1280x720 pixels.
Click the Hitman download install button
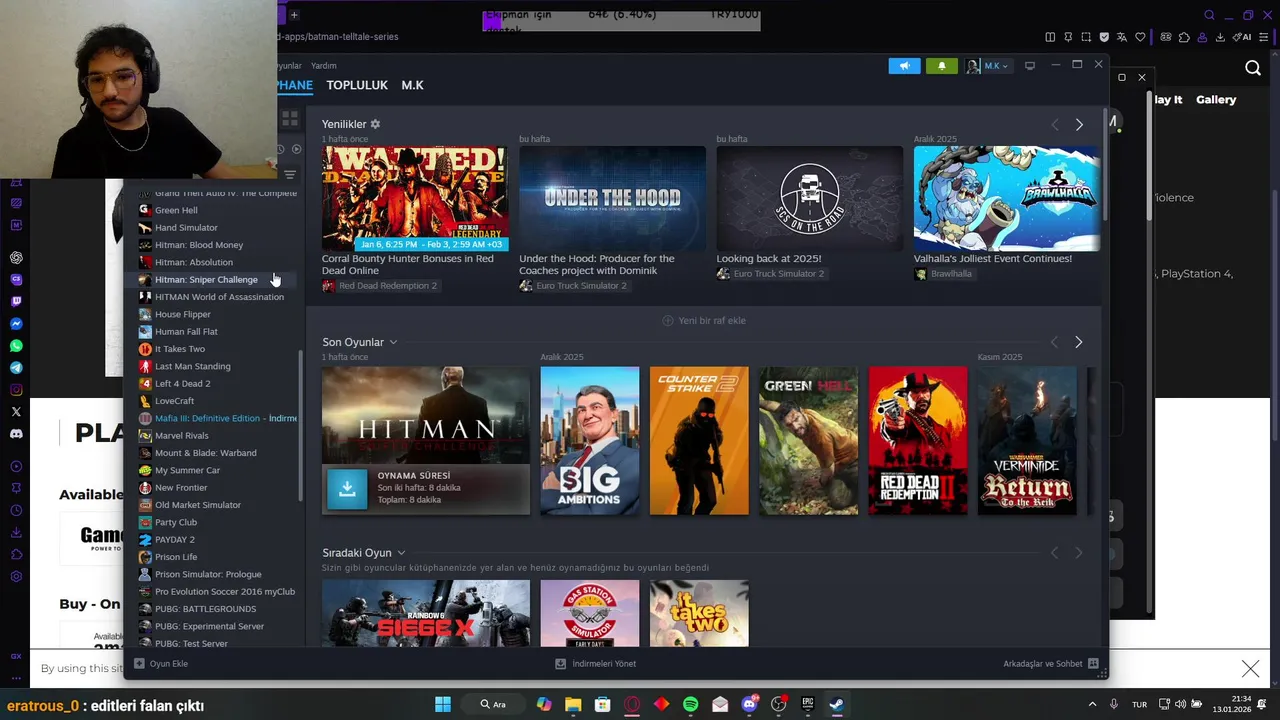point(347,489)
